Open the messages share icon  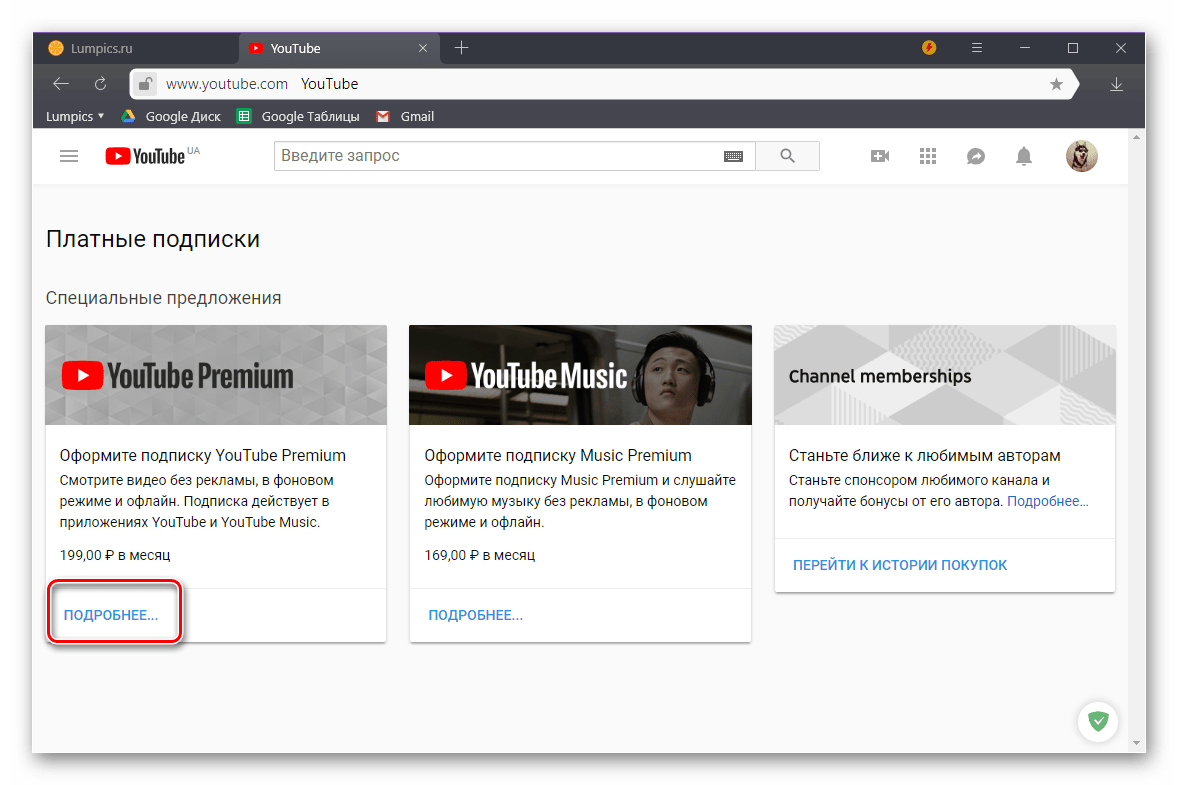(x=976, y=156)
